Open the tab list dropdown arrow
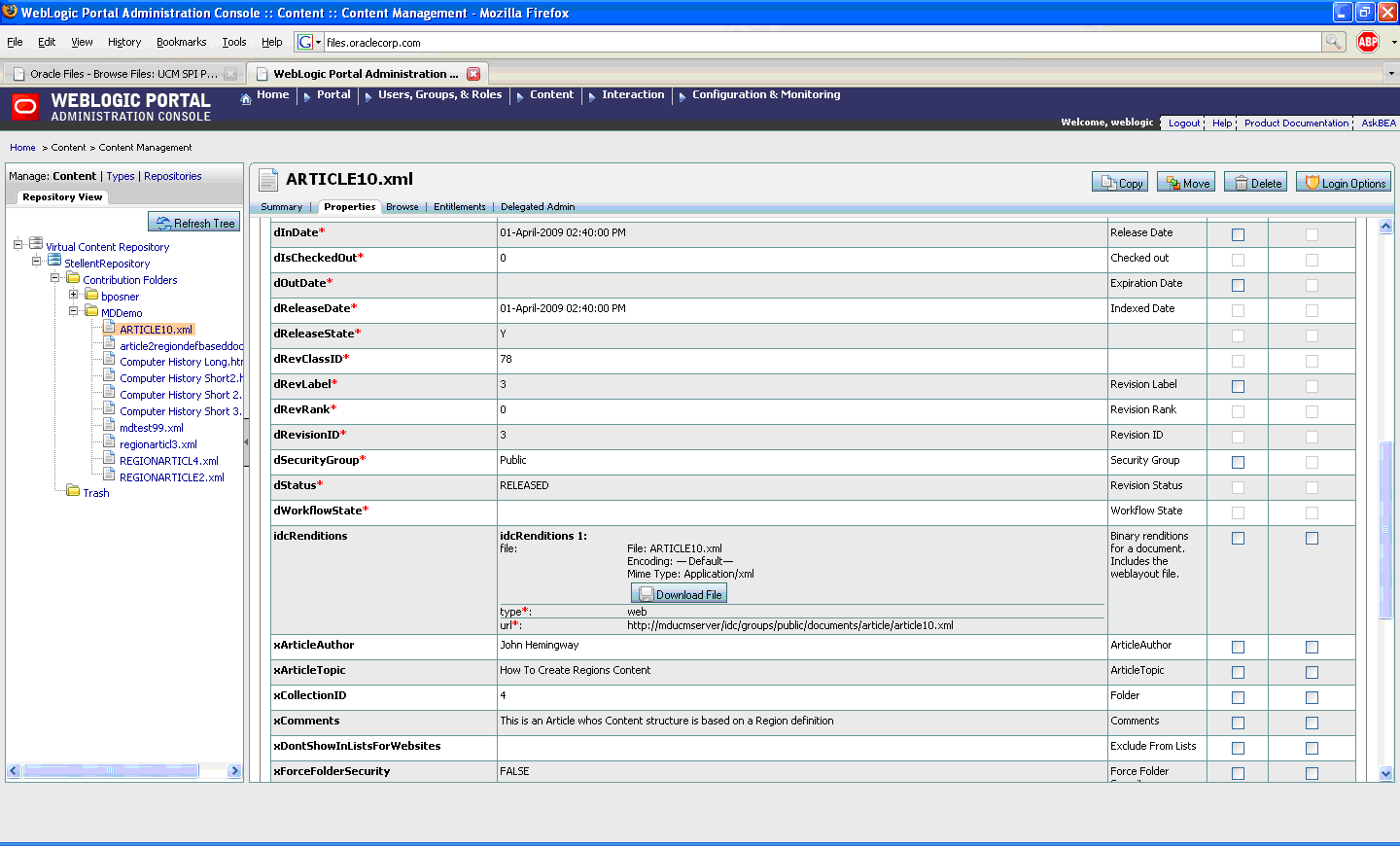1400x846 pixels. coord(1390,73)
